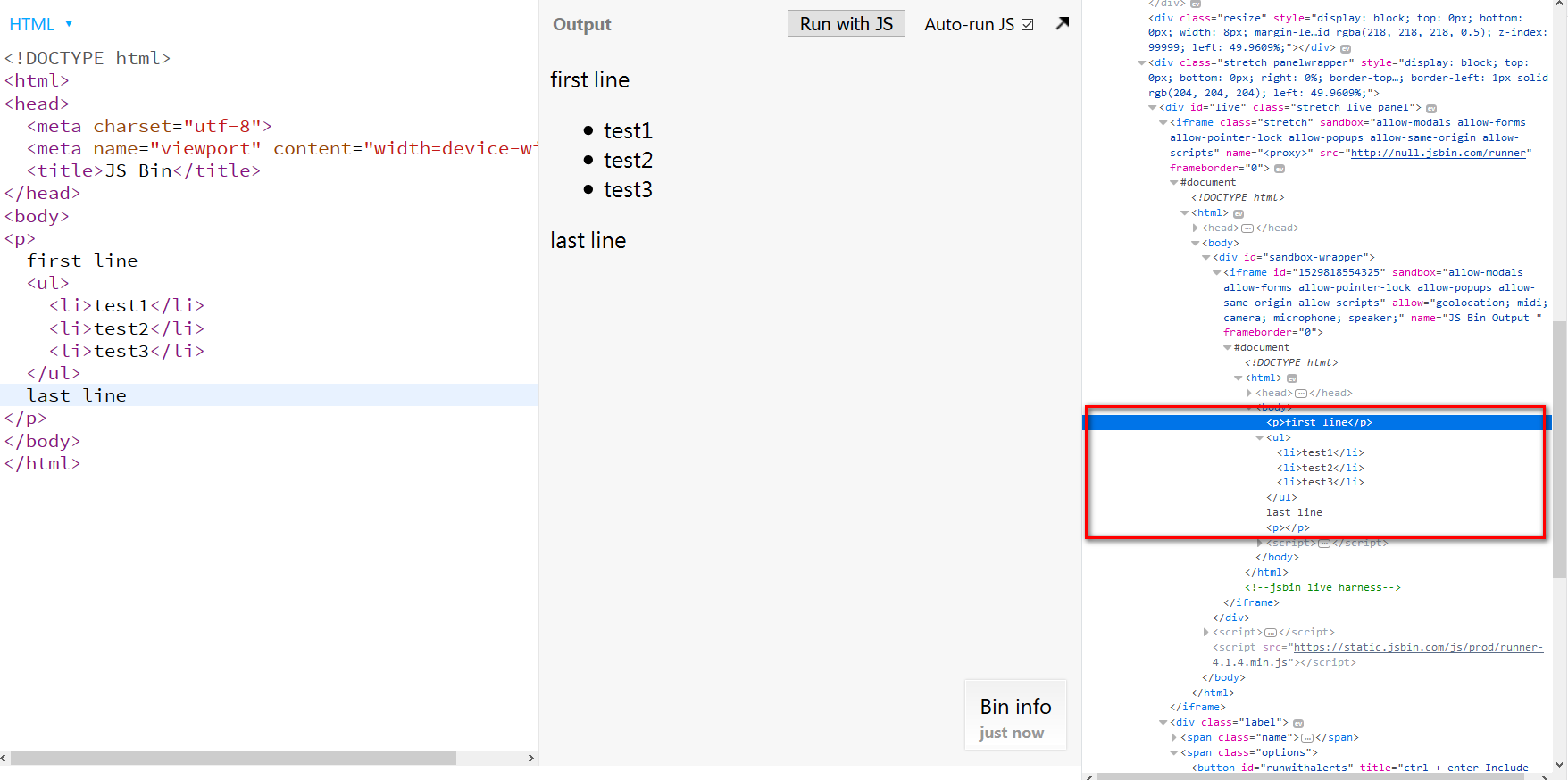Select the li test2 element in DevTools
Viewport: 1568px width, 780px height.
click(x=1320, y=468)
